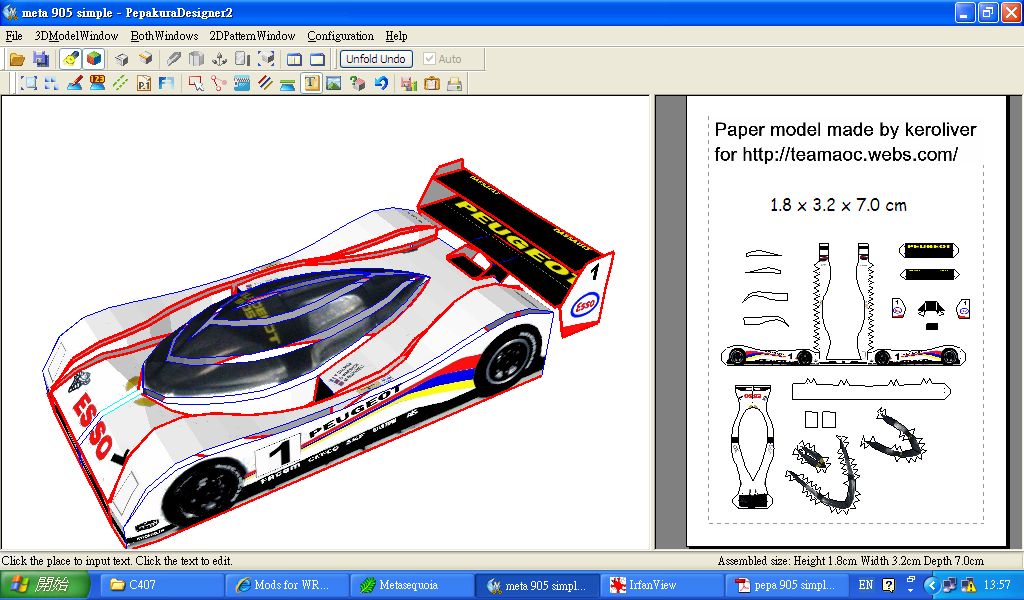Click the multicolored diagonal lines icon
This screenshot has width=1024, height=600.
tap(264, 84)
